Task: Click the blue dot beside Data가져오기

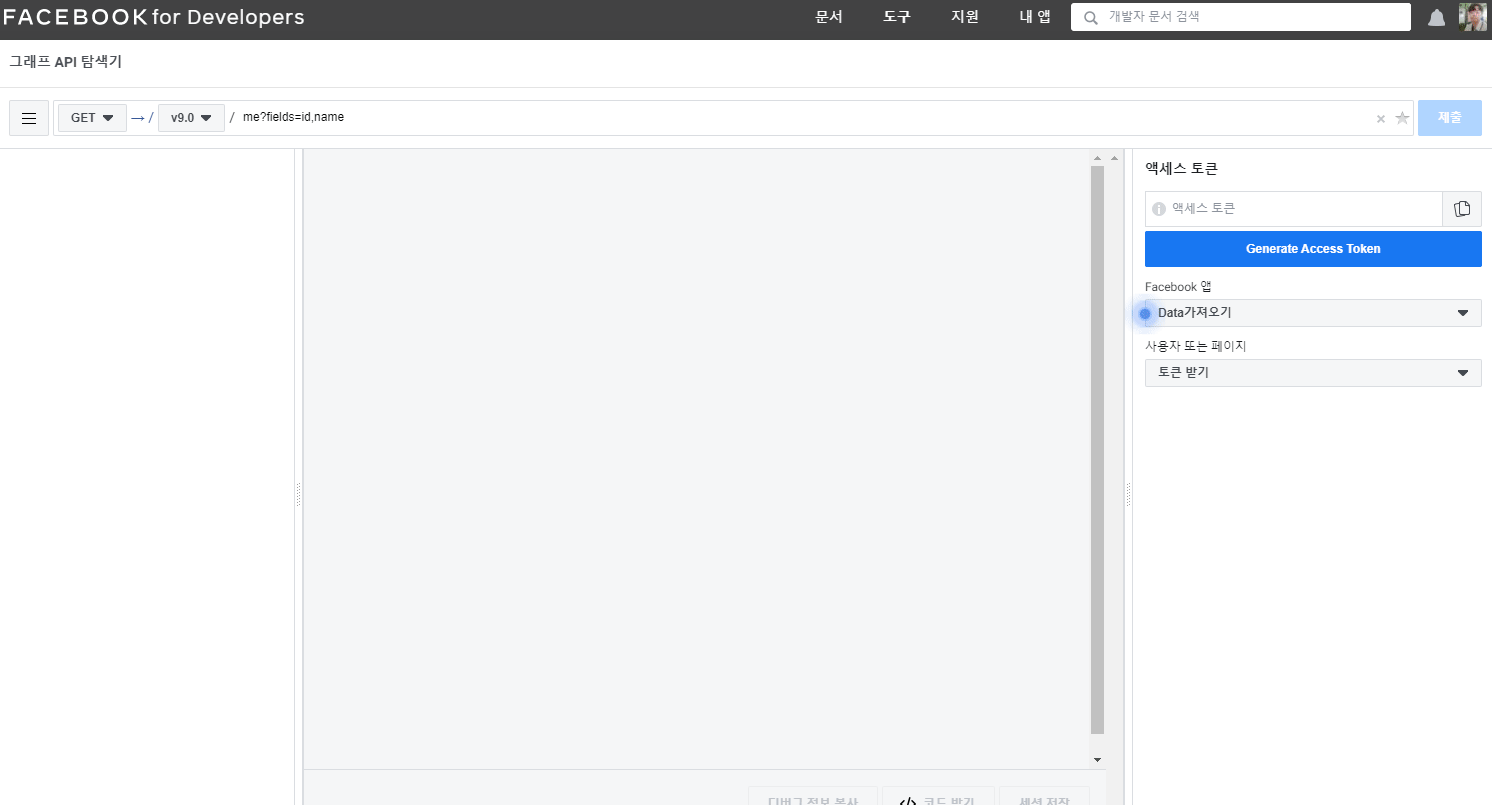Action: 1144,313
